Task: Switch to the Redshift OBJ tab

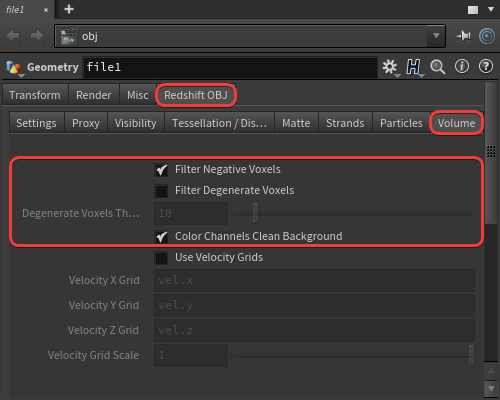Action: [x=196, y=95]
